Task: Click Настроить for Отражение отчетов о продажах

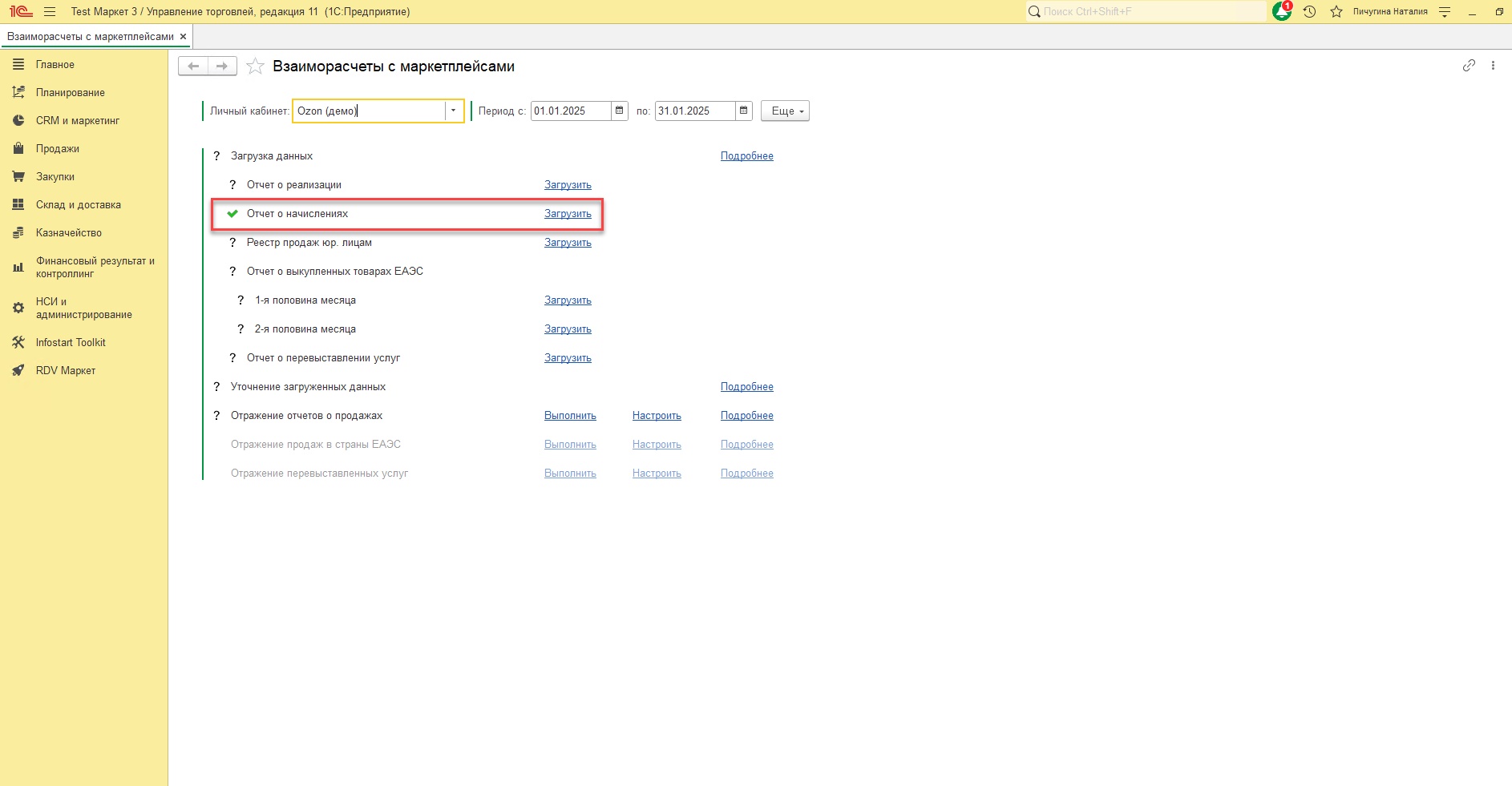Action: (657, 416)
